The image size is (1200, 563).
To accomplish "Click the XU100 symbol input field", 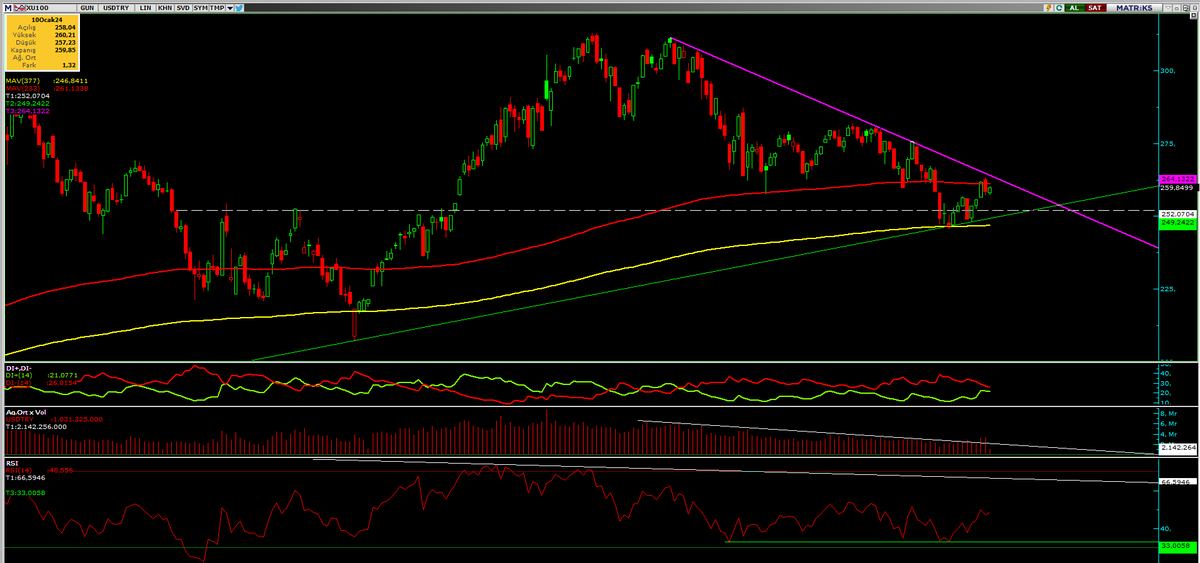I will [x=50, y=8].
